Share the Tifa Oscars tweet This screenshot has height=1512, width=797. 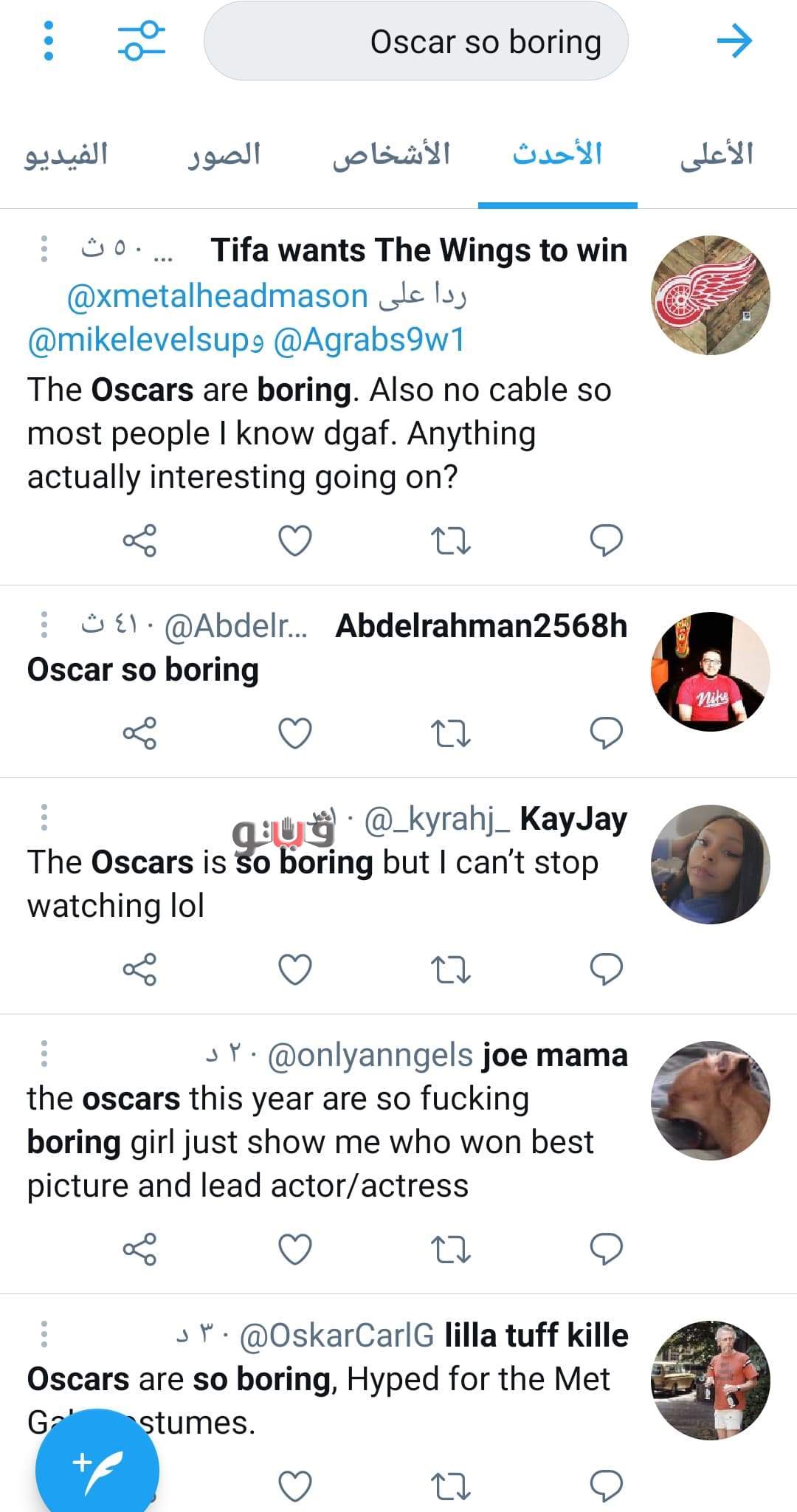(x=139, y=541)
